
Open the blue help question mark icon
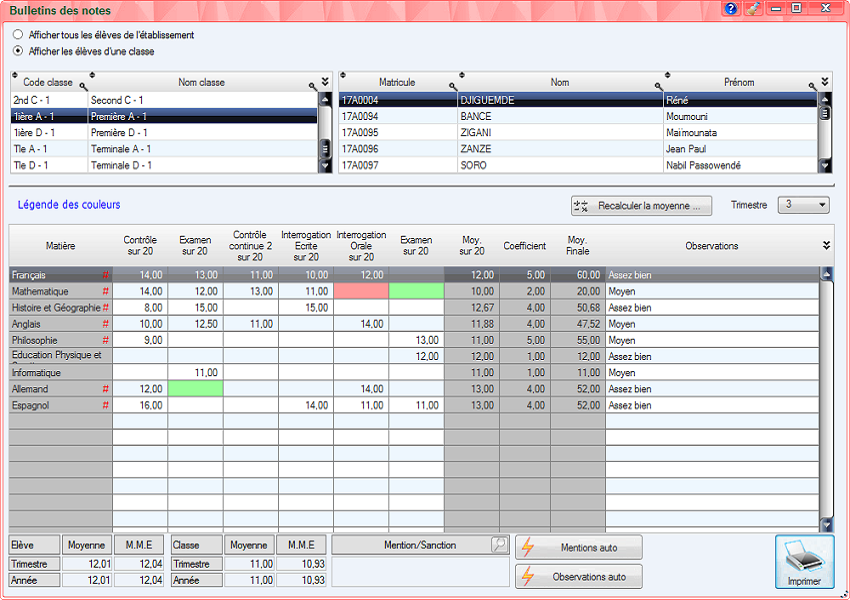tap(731, 8)
